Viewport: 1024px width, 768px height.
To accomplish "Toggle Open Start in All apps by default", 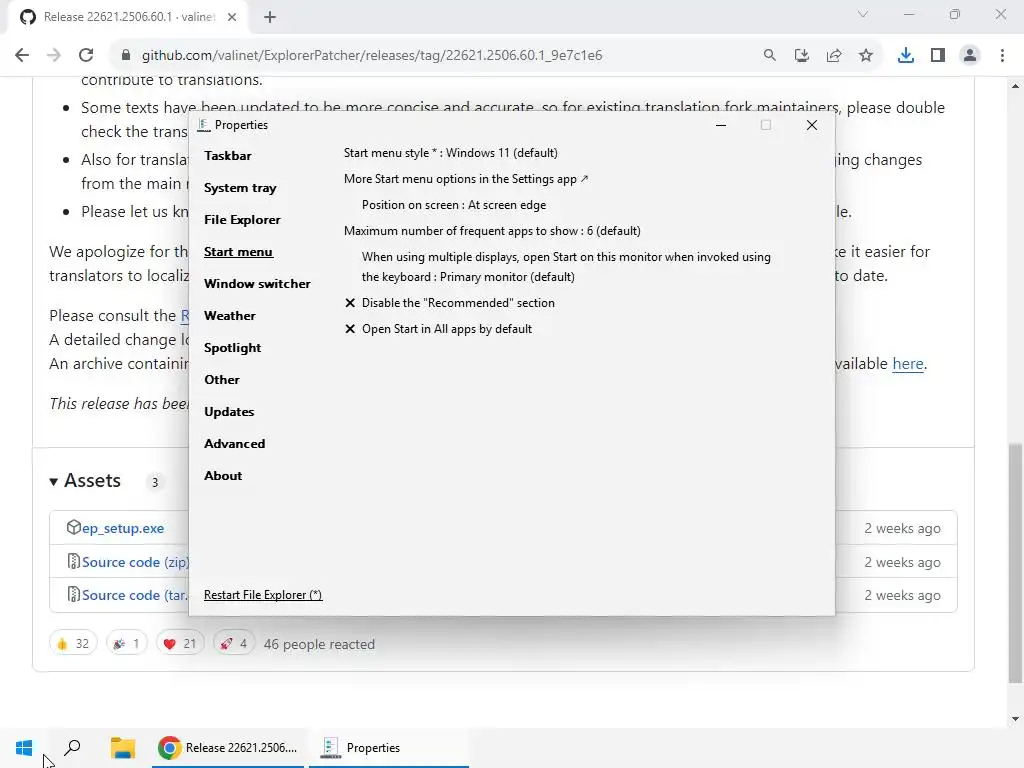I will point(438,329).
